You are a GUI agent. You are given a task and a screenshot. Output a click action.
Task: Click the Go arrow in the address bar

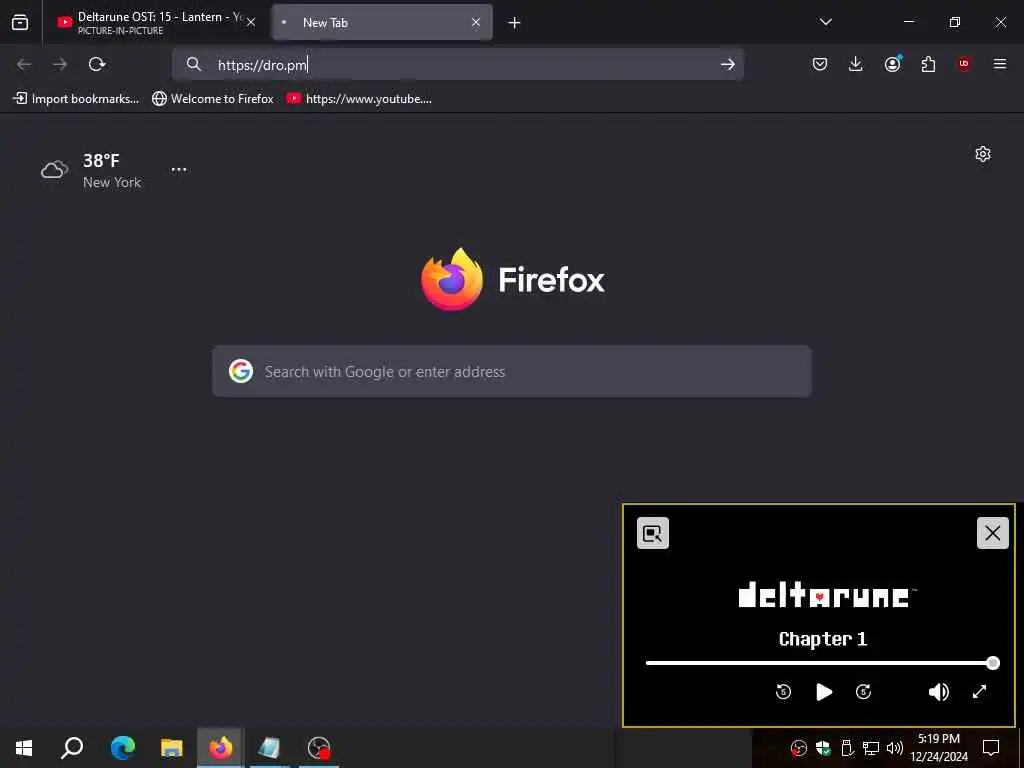tap(728, 64)
